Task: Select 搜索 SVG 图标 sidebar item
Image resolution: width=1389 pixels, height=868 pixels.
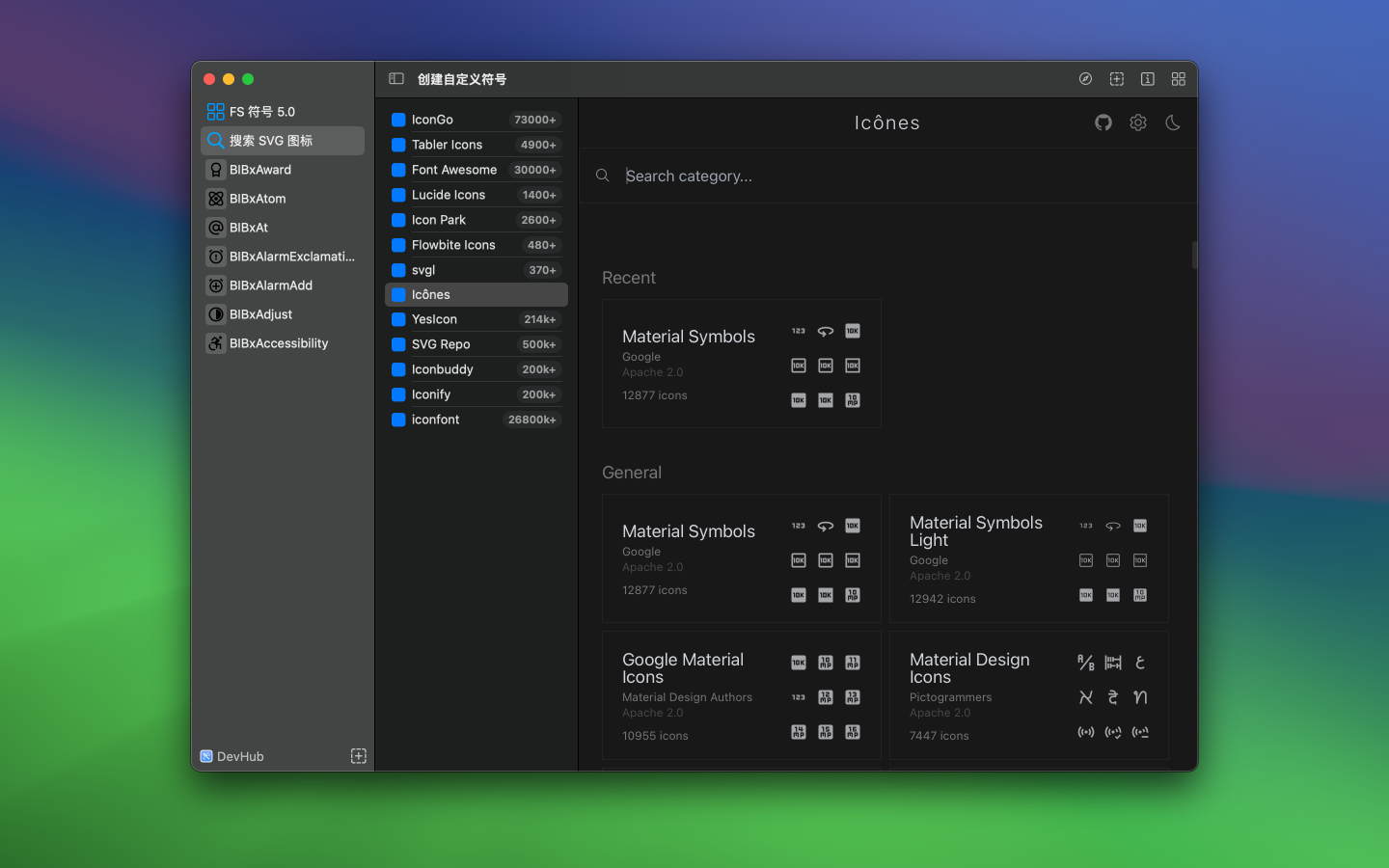Action: (x=283, y=141)
